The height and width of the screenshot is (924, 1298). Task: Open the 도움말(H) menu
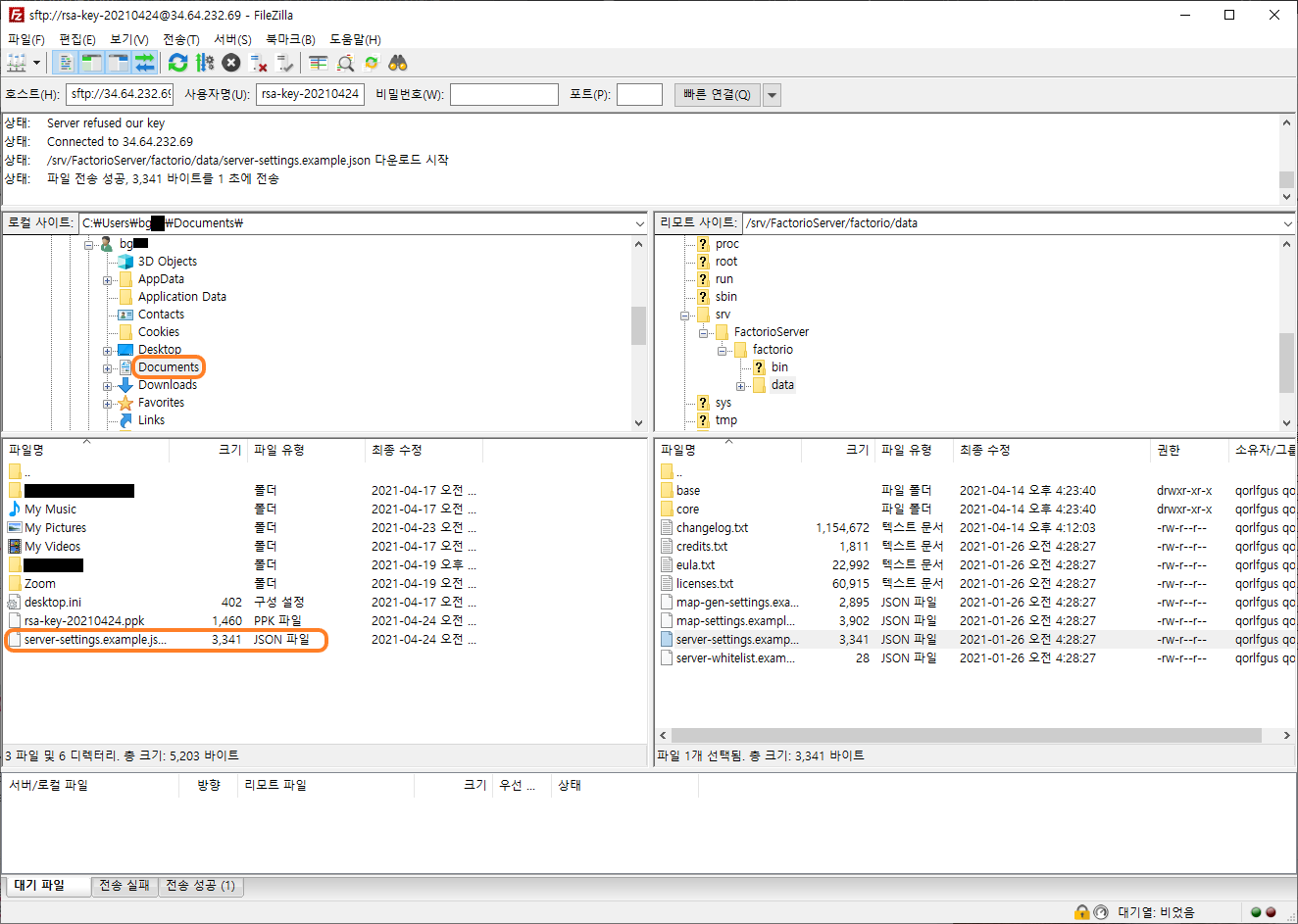355,39
